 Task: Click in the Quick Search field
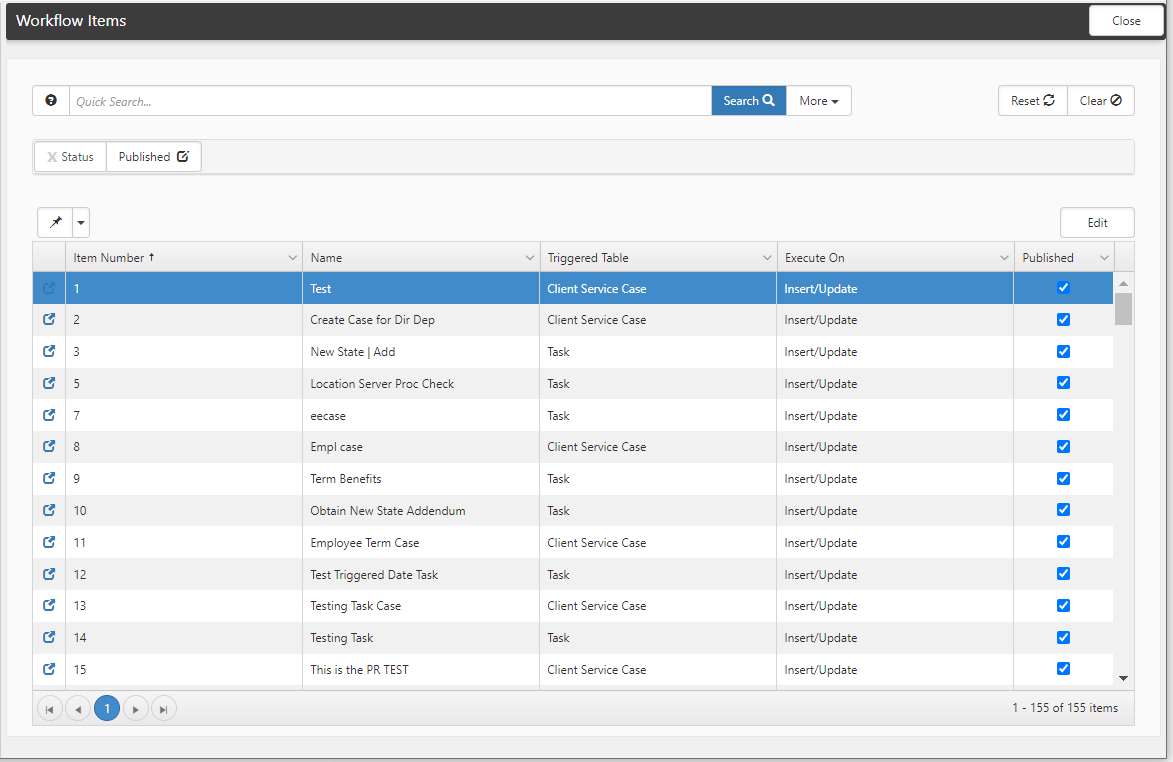pyautogui.click(x=390, y=101)
